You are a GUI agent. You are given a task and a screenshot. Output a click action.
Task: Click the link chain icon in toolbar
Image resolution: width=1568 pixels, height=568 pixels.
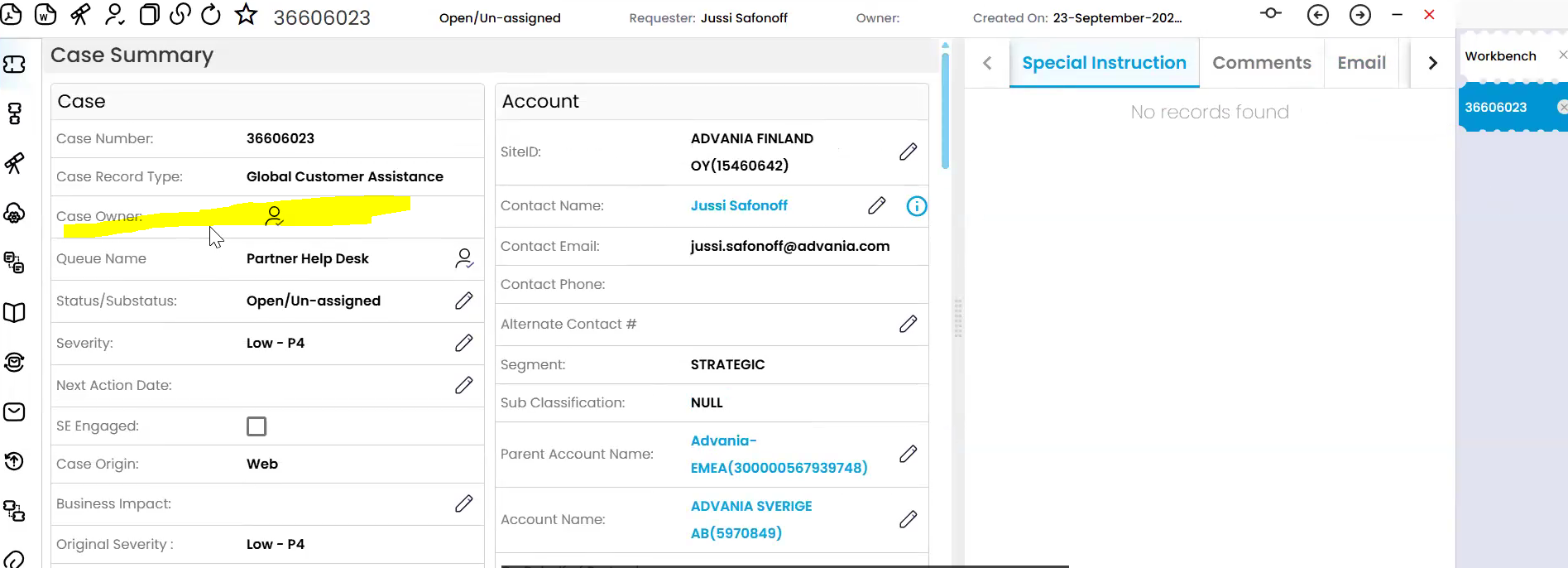[x=180, y=14]
